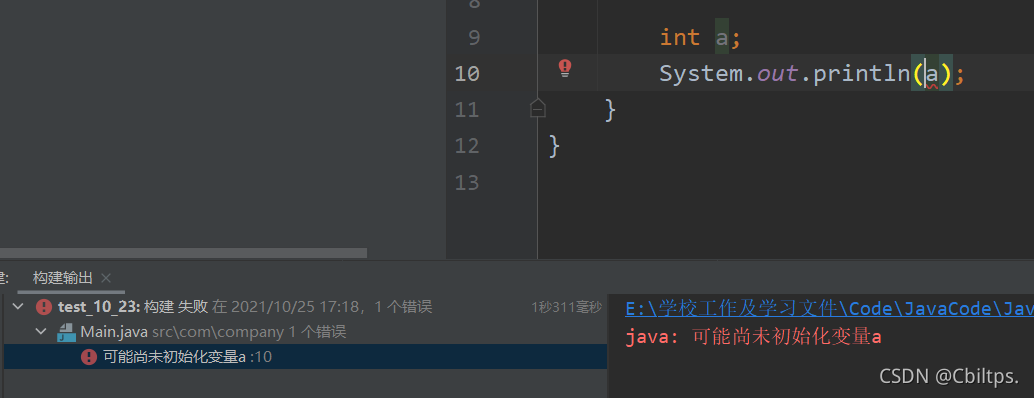Collapse the method fold marker at line 11
Screen dimensions: 1034x398
[x=537, y=108]
